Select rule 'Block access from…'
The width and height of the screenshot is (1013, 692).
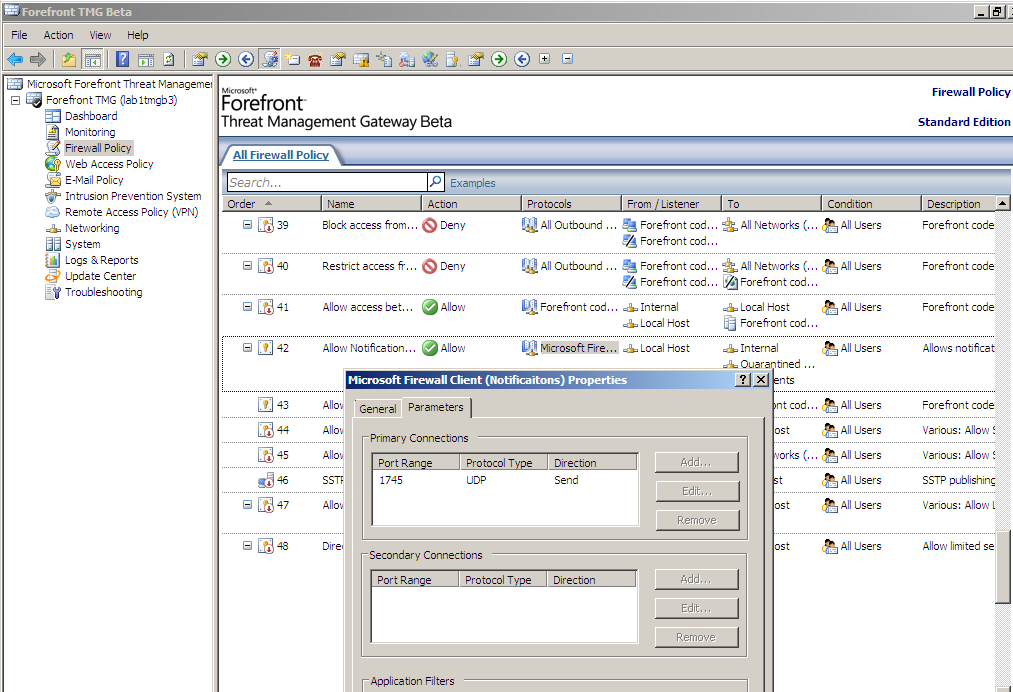[x=370, y=225]
